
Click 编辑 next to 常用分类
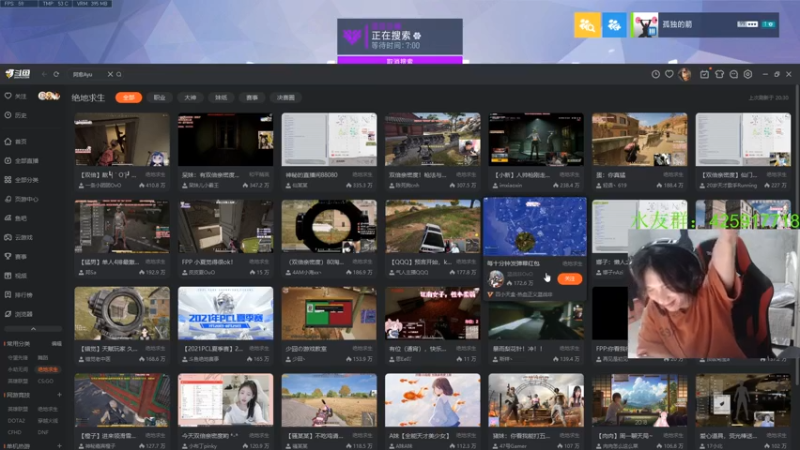tap(57, 344)
